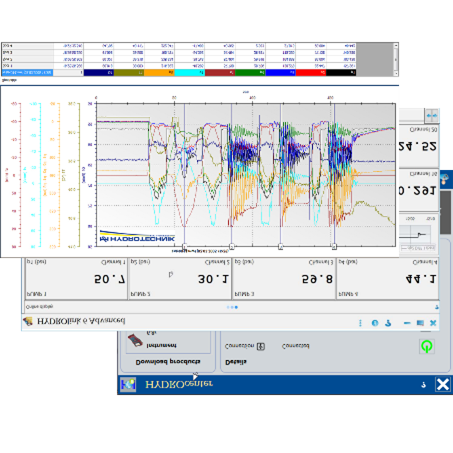
Task: Click the Connected status text in HYDROcenter
Action: pyautogui.click(x=295, y=346)
